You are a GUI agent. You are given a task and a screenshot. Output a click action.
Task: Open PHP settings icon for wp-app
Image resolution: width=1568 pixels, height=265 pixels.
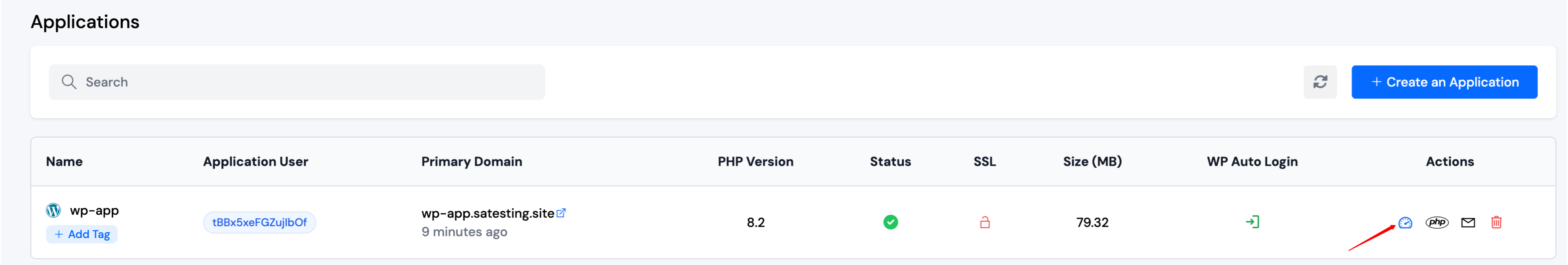[x=1437, y=223]
